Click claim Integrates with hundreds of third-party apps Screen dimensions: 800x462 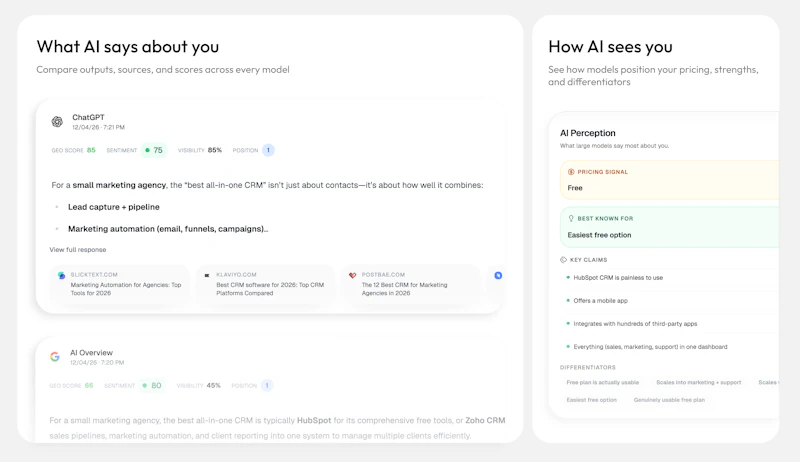click(635, 323)
